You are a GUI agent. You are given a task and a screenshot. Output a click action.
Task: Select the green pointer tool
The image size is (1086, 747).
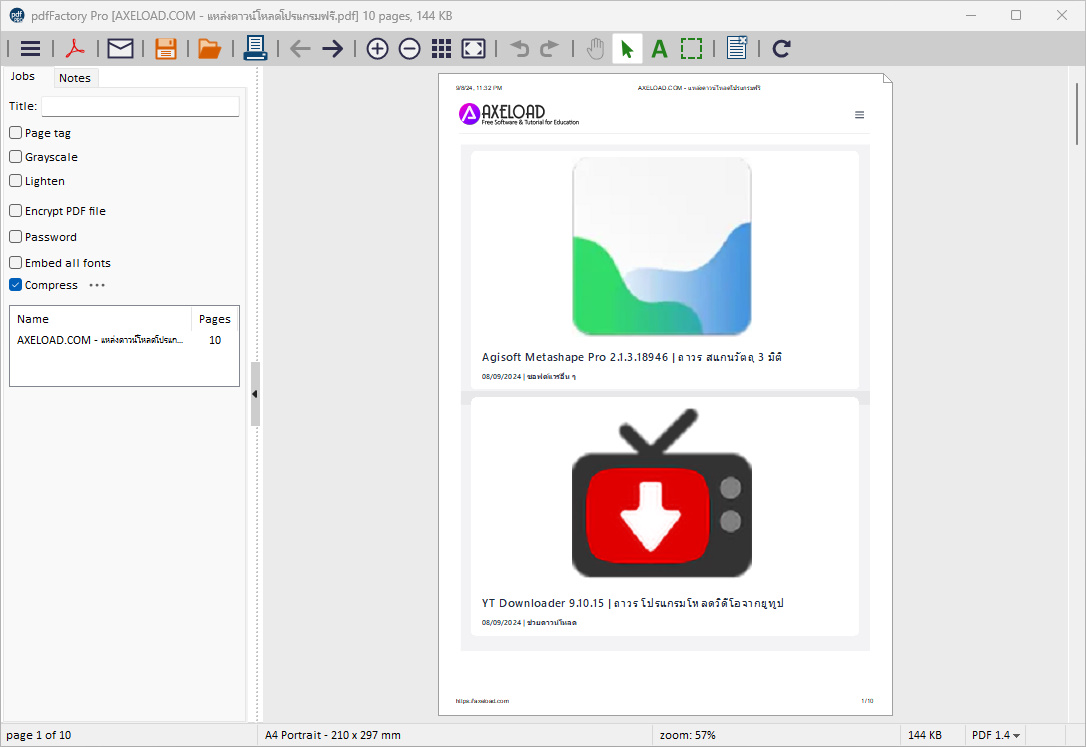(x=627, y=49)
